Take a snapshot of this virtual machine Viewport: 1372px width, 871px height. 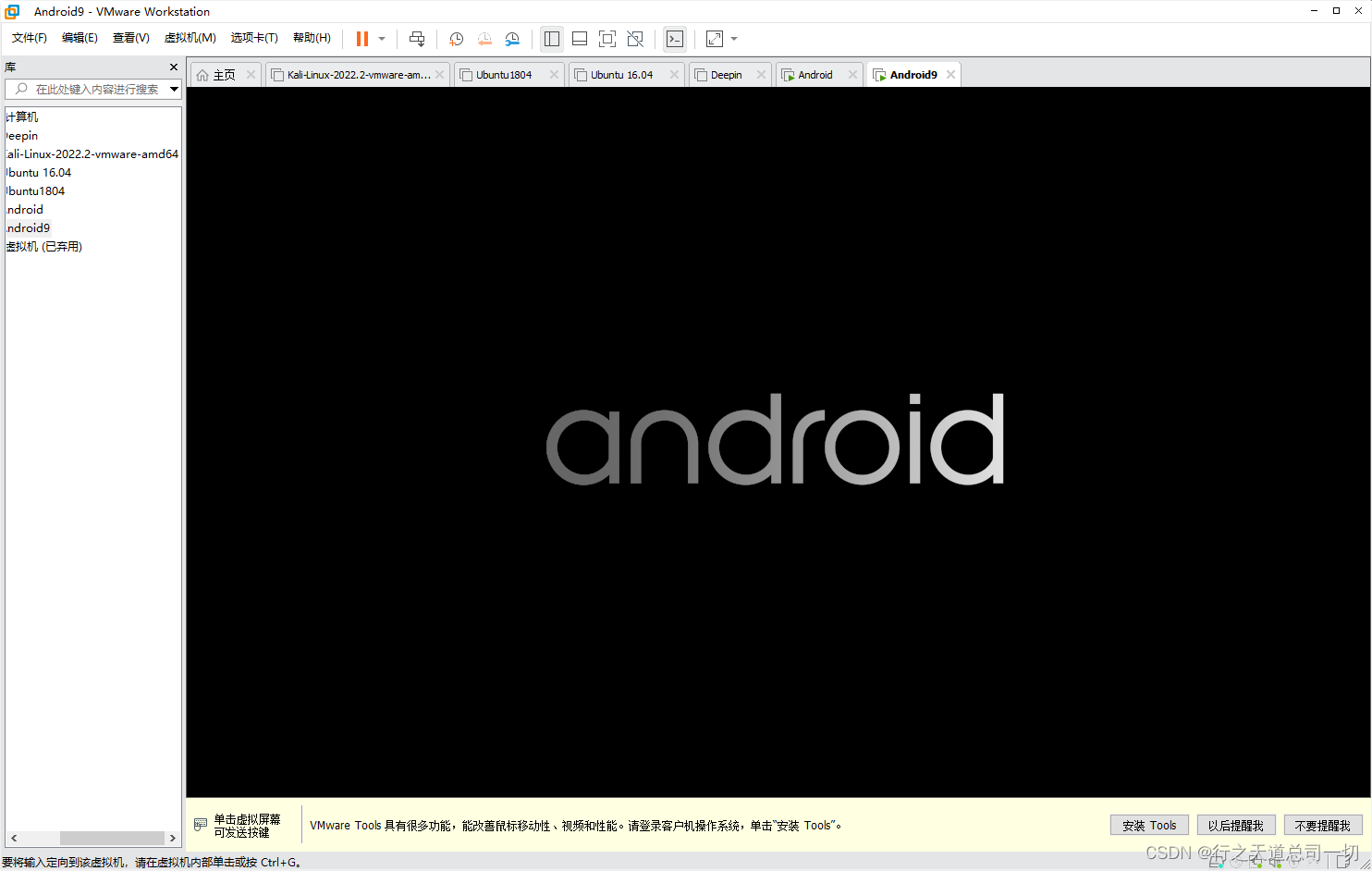tap(456, 39)
